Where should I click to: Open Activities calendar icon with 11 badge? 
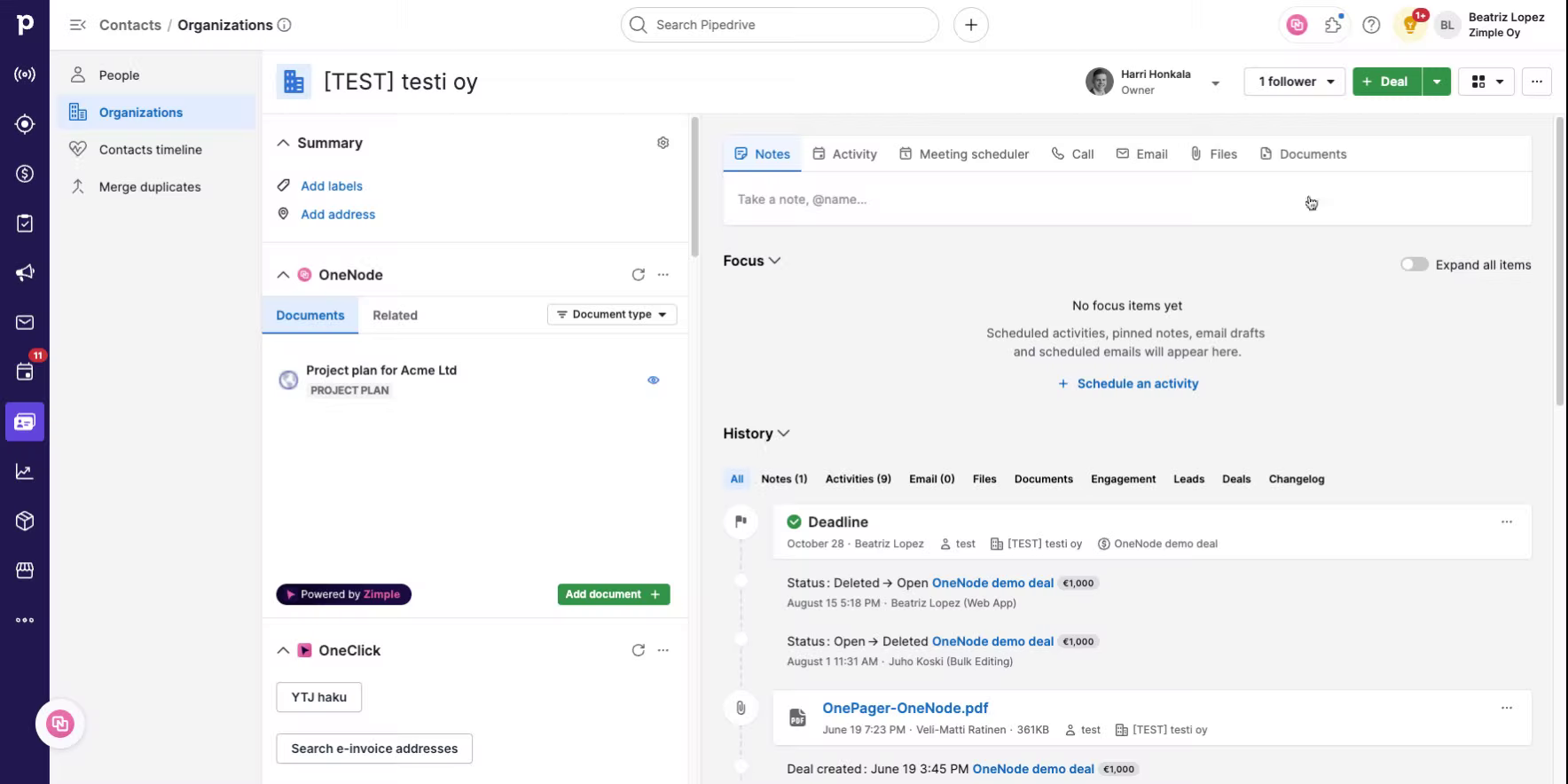tap(25, 372)
